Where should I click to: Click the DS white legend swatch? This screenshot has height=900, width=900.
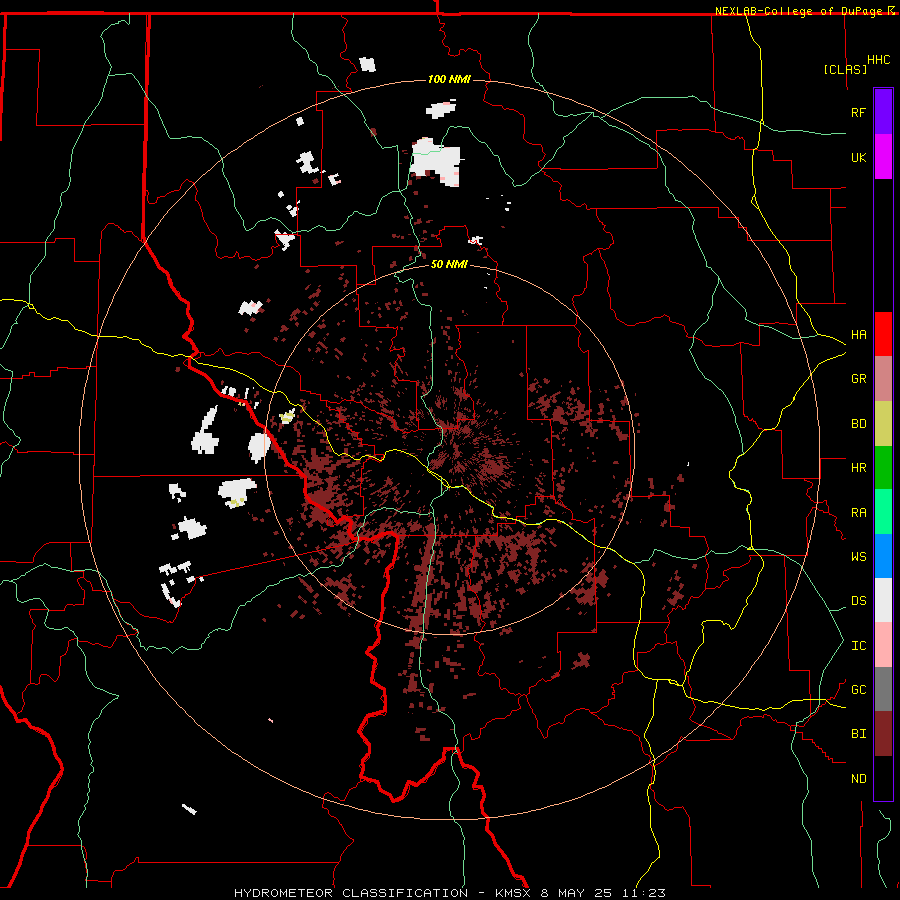[x=883, y=600]
